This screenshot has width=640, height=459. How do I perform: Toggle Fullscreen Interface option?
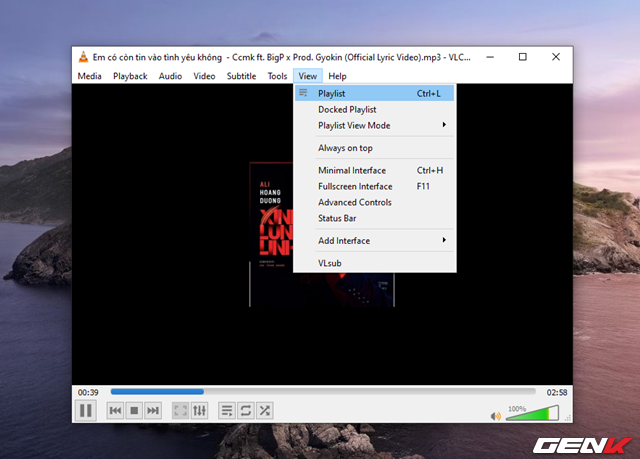pyautogui.click(x=375, y=186)
